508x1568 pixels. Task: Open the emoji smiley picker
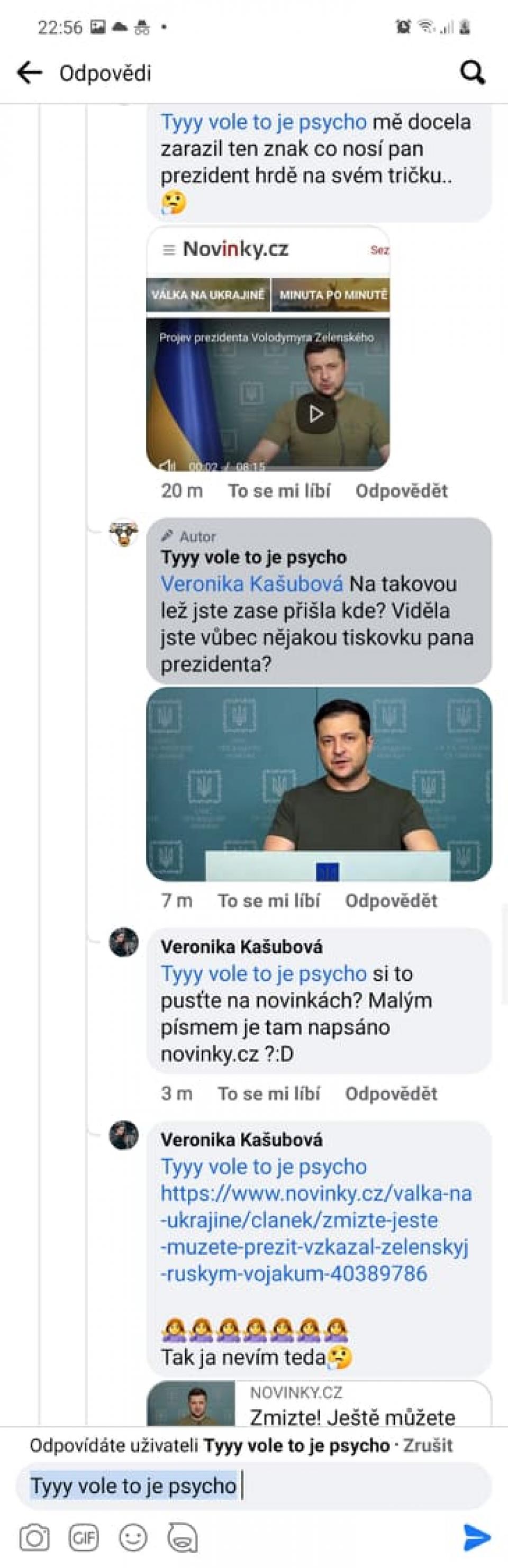pos(133,1538)
